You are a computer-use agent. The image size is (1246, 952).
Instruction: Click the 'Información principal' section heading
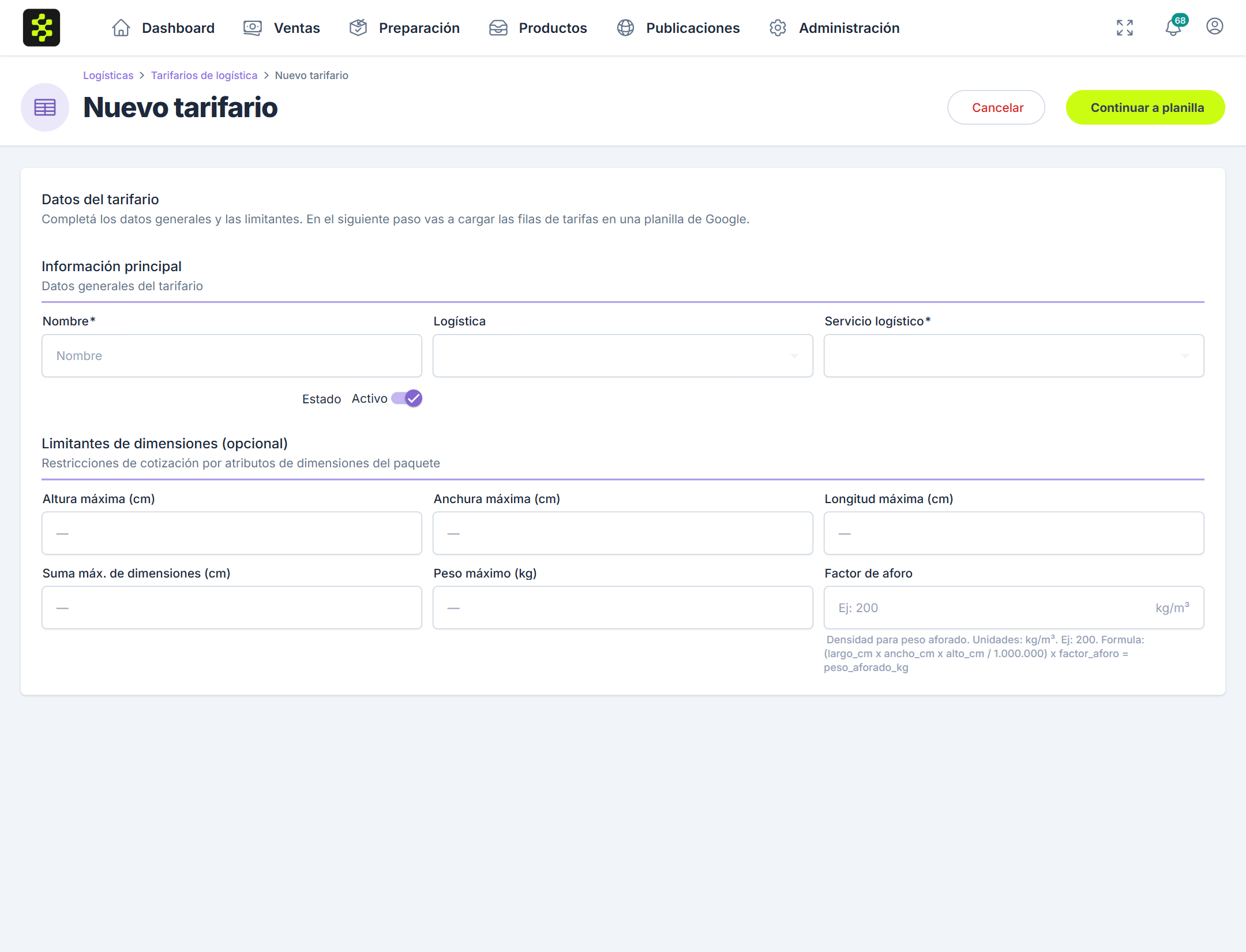(x=111, y=266)
